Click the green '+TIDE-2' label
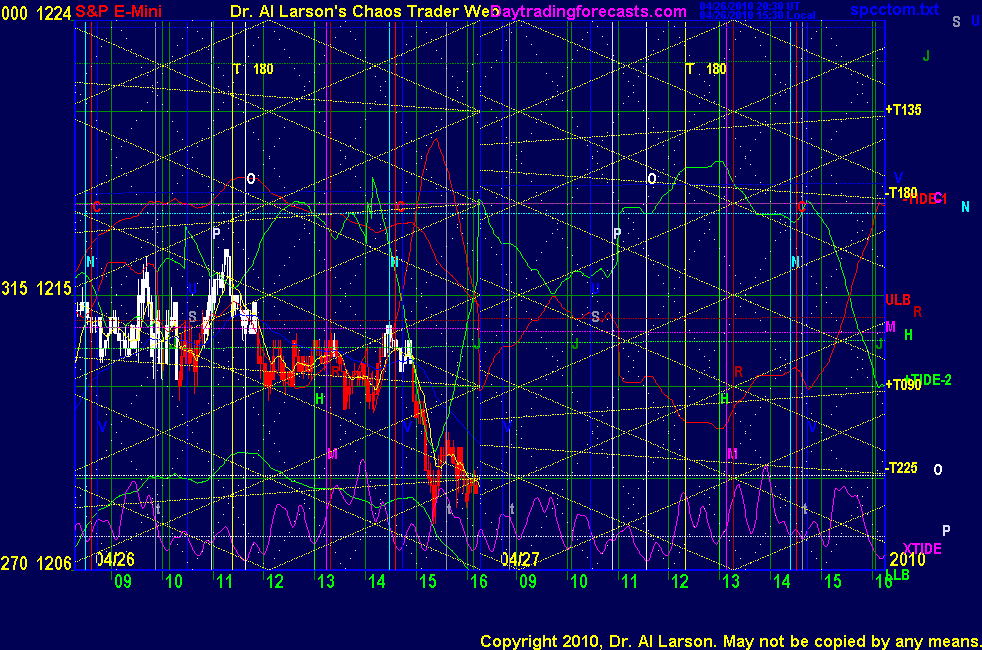Viewport: 982px width, 650px height. [x=929, y=379]
